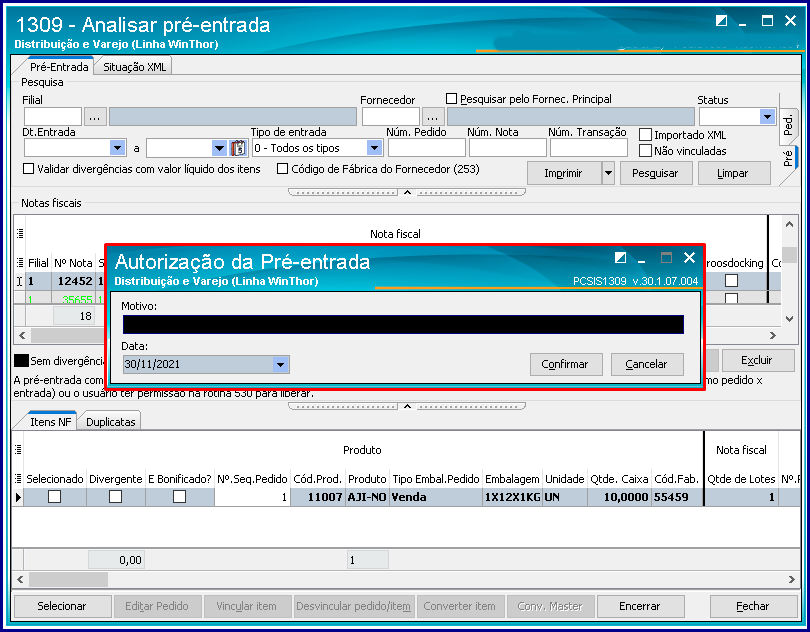The height and width of the screenshot is (632, 810).
Task: Click nota fiscal grid scroll up arrow
Action: pyautogui.click(x=789, y=224)
